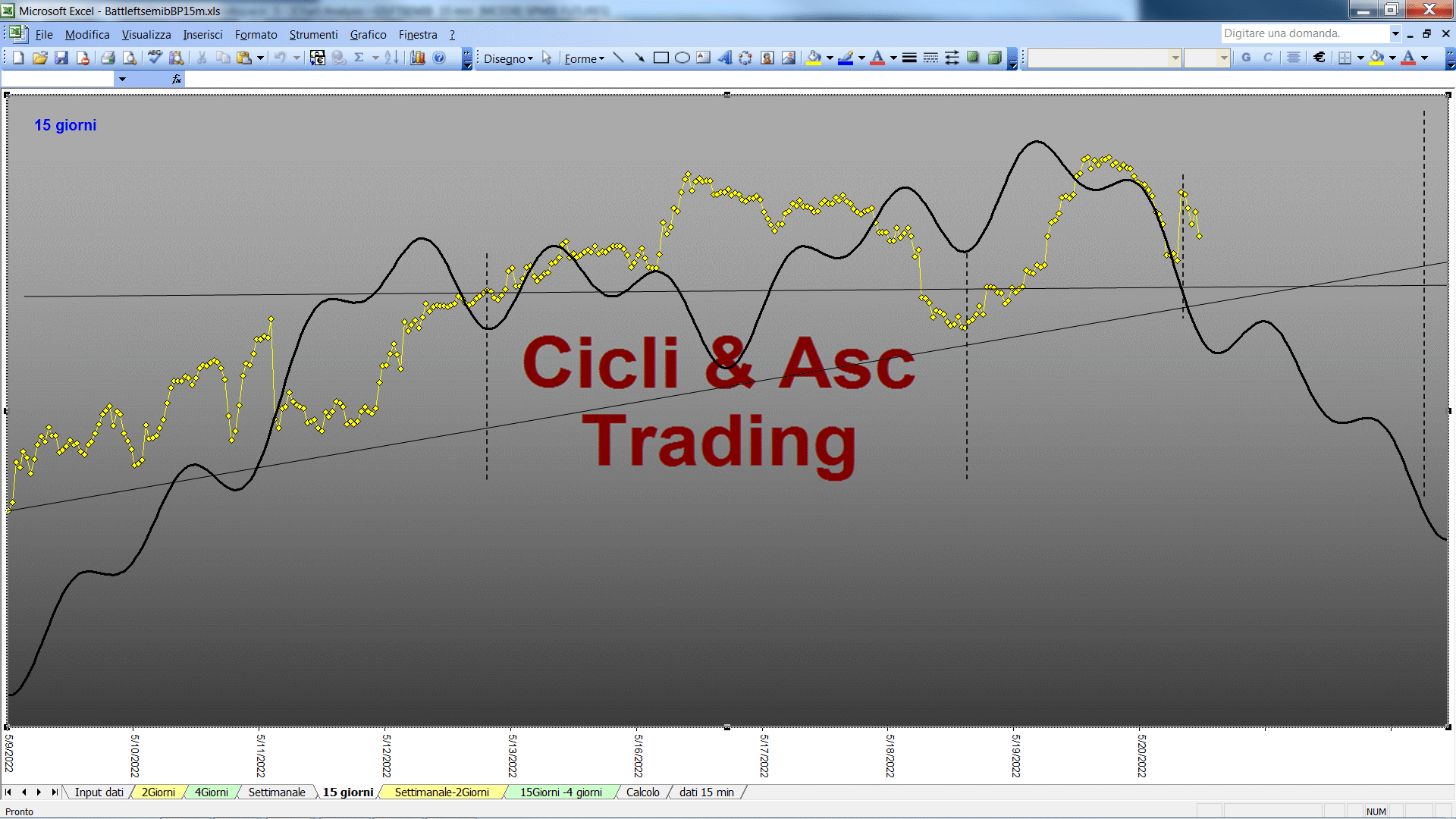Open the Chart Wizard icon

coord(418,58)
